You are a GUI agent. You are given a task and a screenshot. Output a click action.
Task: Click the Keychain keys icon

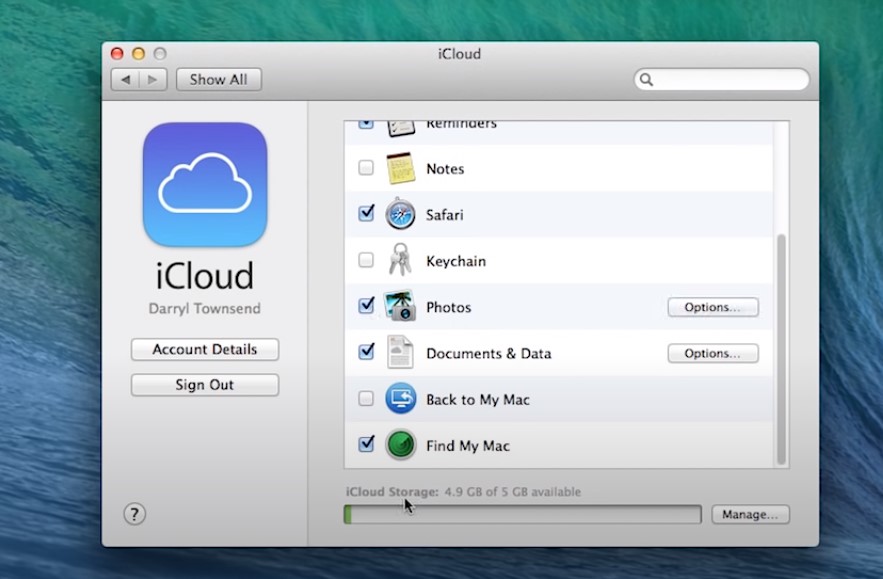[x=400, y=261]
